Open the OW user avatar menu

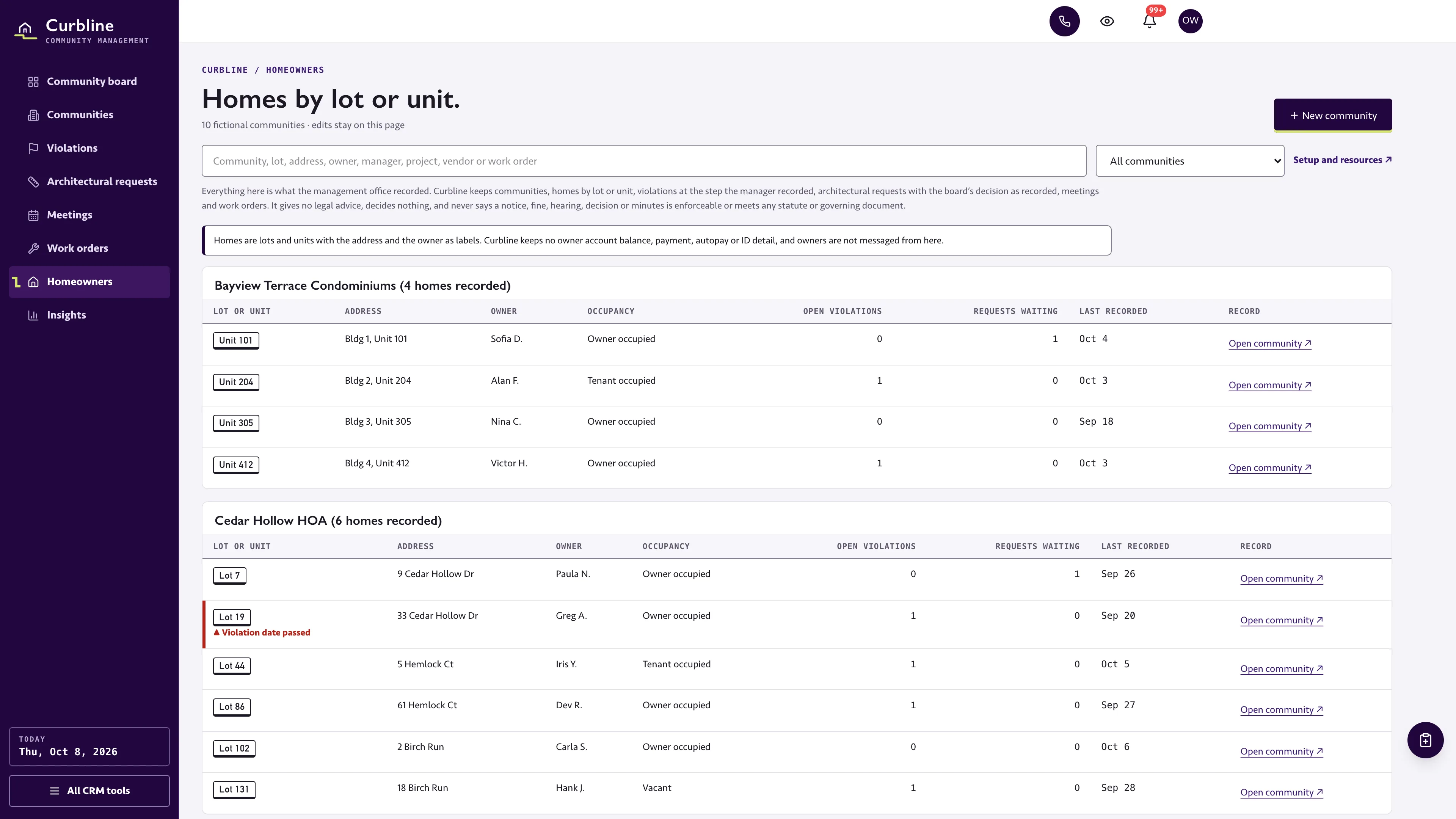click(x=1190, y=21)
